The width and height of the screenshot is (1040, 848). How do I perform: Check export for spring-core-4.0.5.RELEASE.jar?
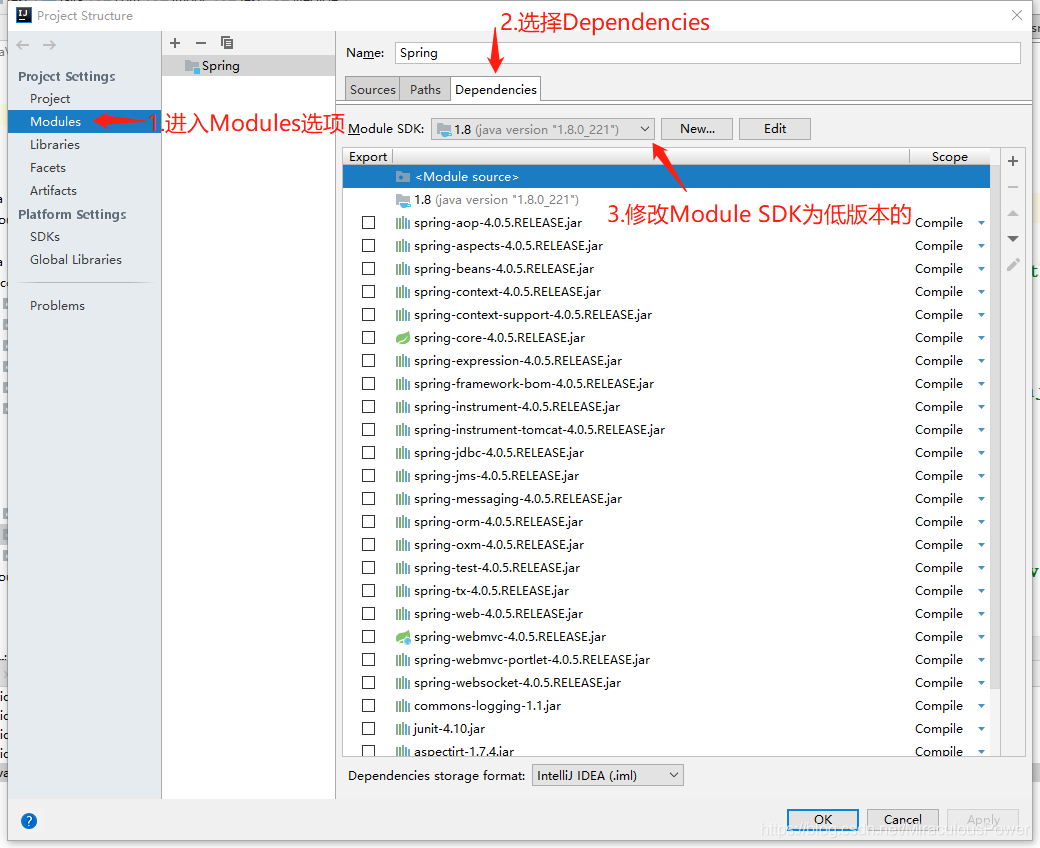point(369,337)
